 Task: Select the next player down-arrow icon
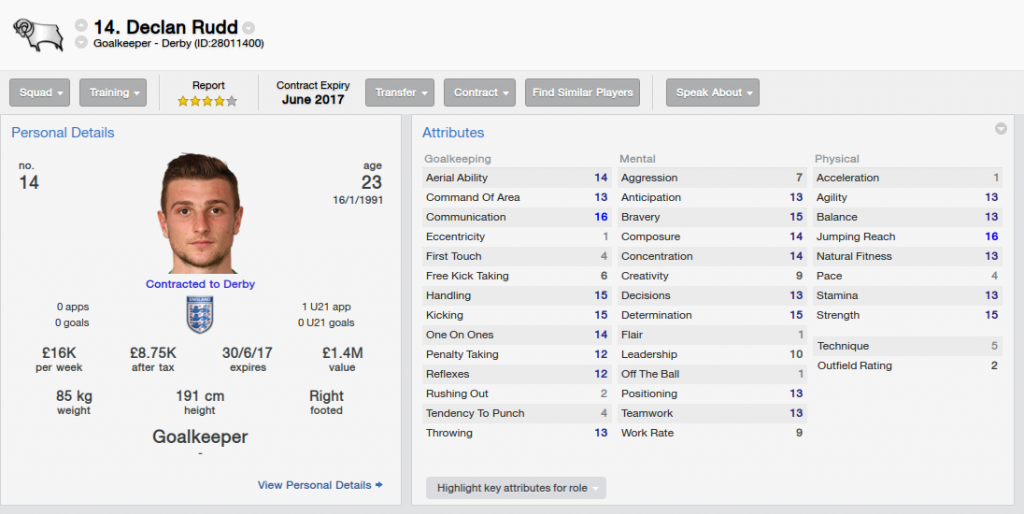point(81,42)
